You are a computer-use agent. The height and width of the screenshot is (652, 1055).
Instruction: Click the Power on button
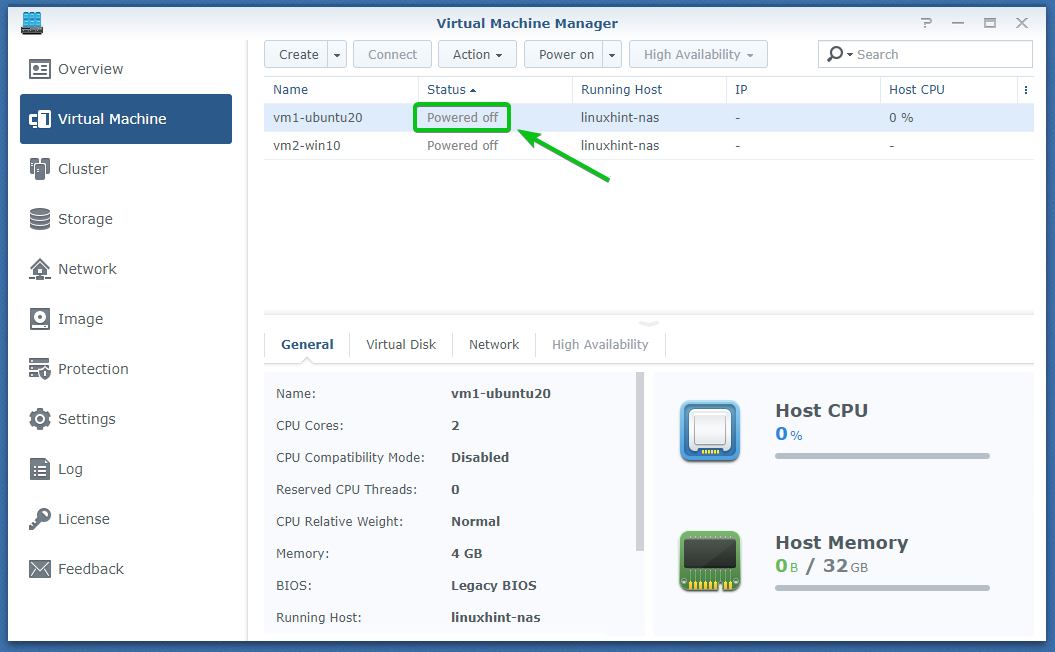click(565, 55)
